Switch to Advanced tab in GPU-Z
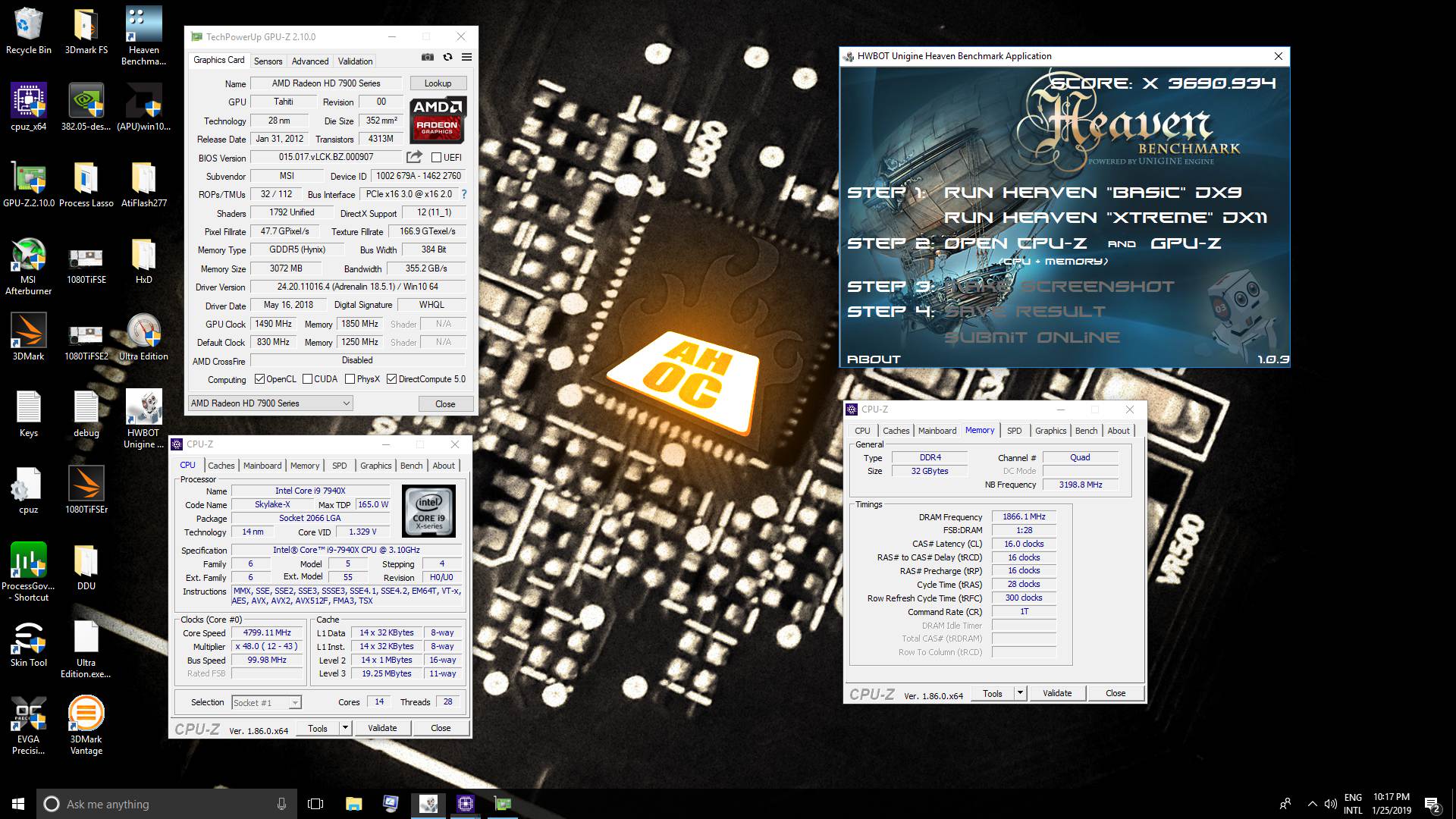This screenshot has height=819, width=1456. [x=310, y=61]
